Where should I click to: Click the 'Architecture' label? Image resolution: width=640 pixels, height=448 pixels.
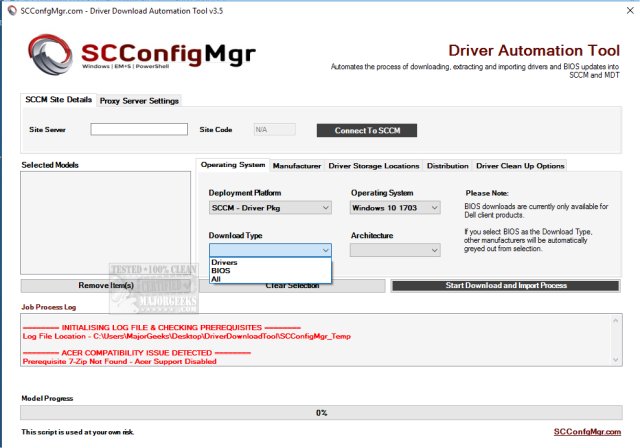372,235
